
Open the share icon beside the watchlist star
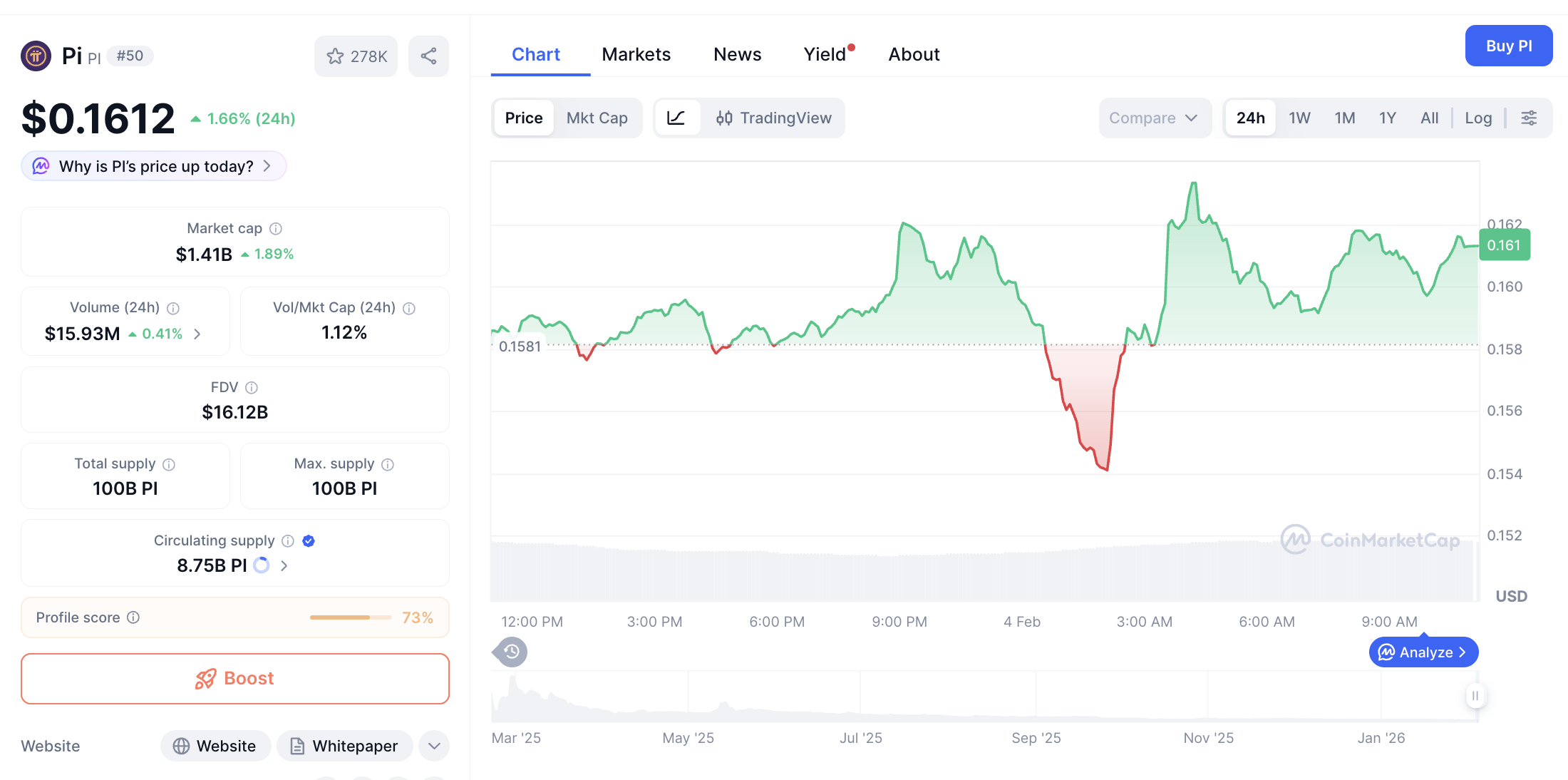pyautogui.click(x=428, y=56)
